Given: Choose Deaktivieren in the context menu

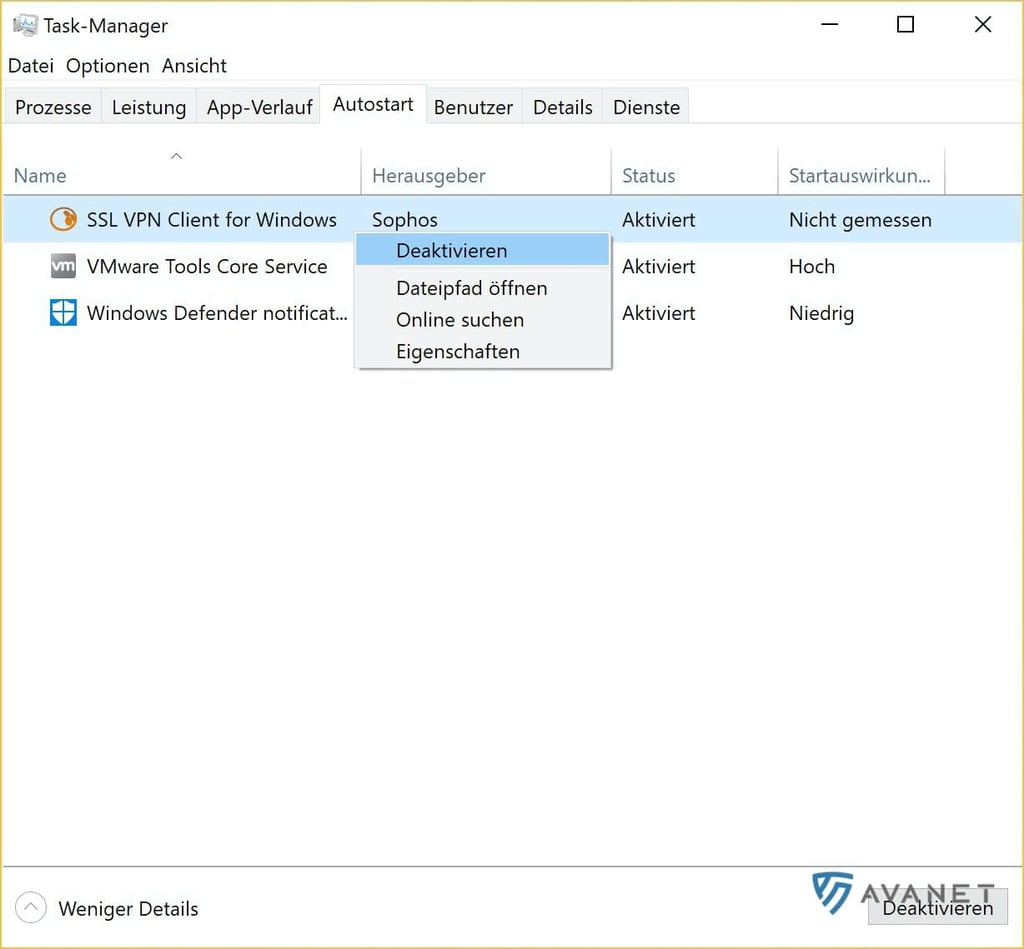Looking at the screenshot, I should pos(482,251).
